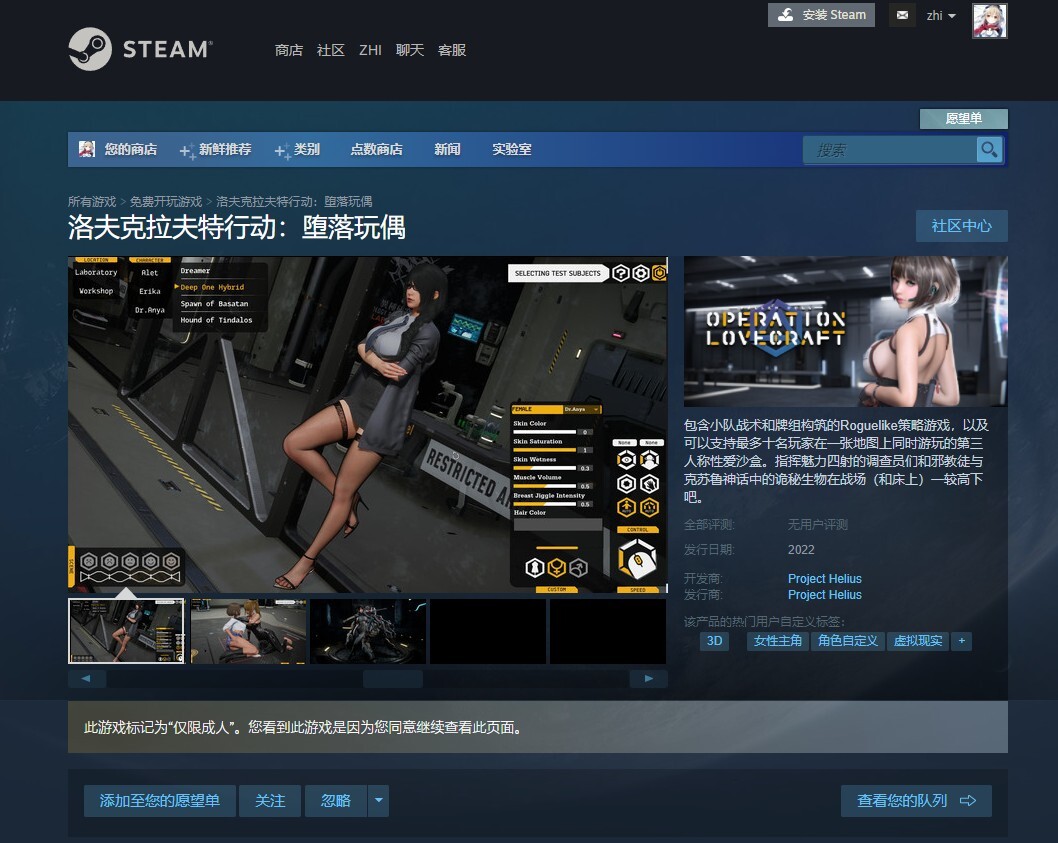1058x843 pixels.
Task: Open the user avatar picture in the header
Action: (989, 21)
